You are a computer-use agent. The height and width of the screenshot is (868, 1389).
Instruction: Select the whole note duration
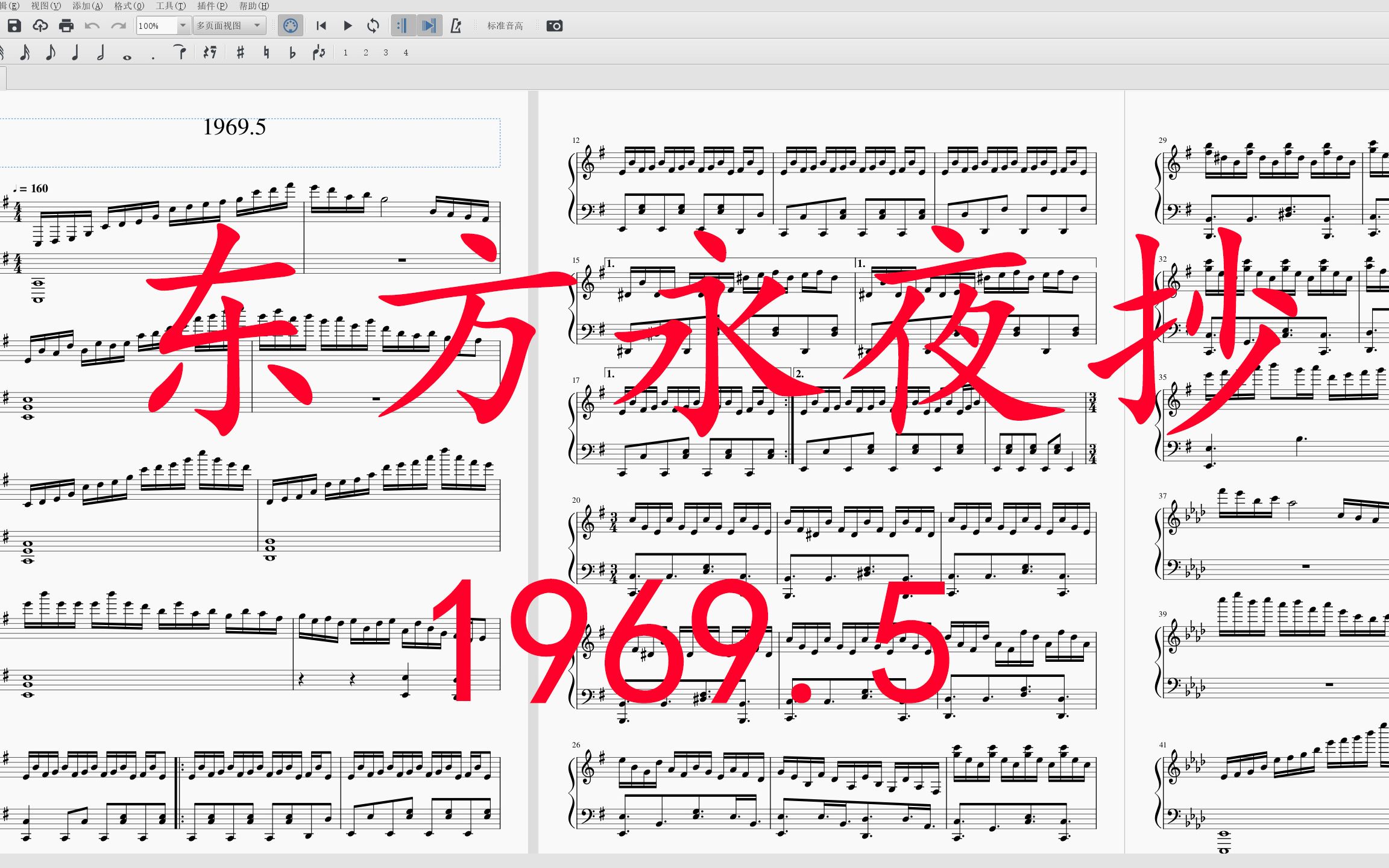pyautogui.click(x=127, y=57)
